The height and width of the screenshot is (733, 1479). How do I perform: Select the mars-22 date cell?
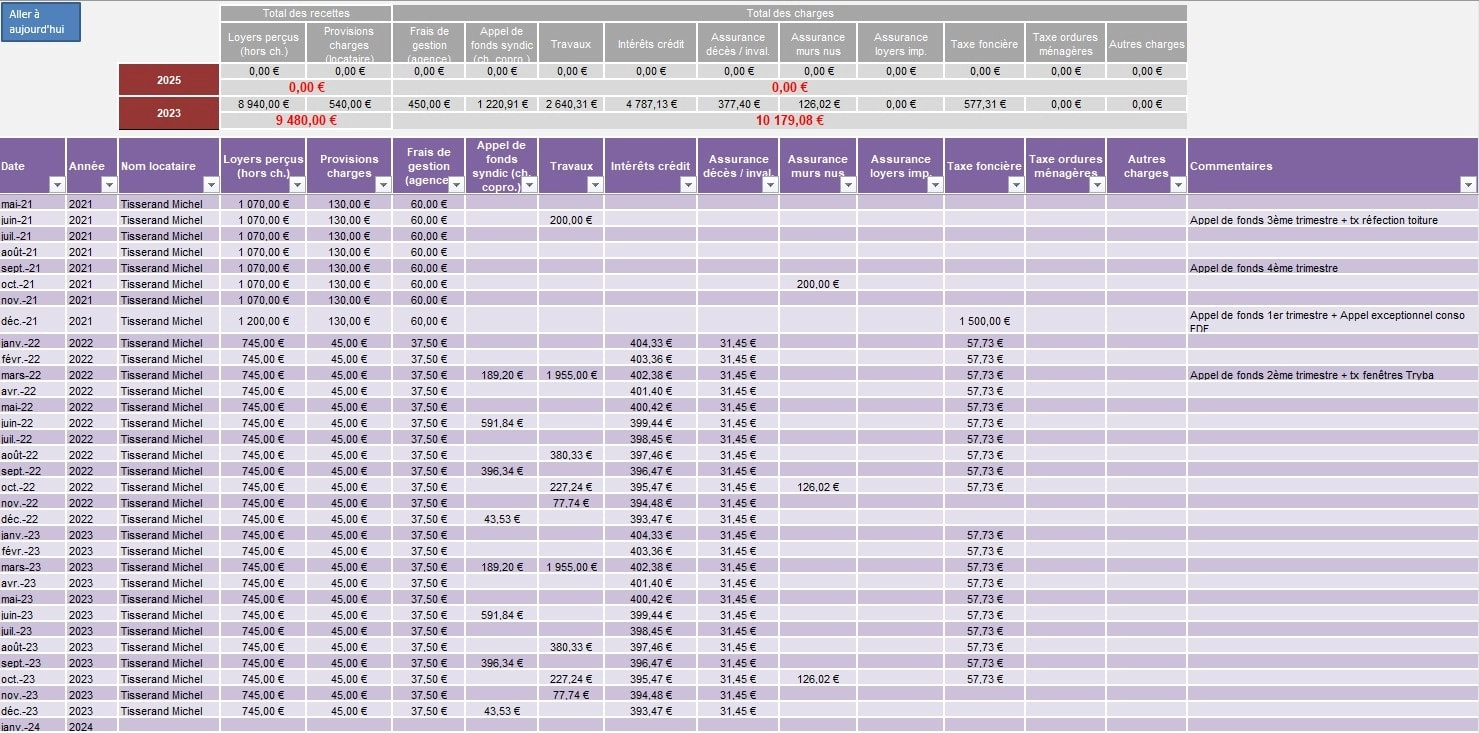[21, 375]
